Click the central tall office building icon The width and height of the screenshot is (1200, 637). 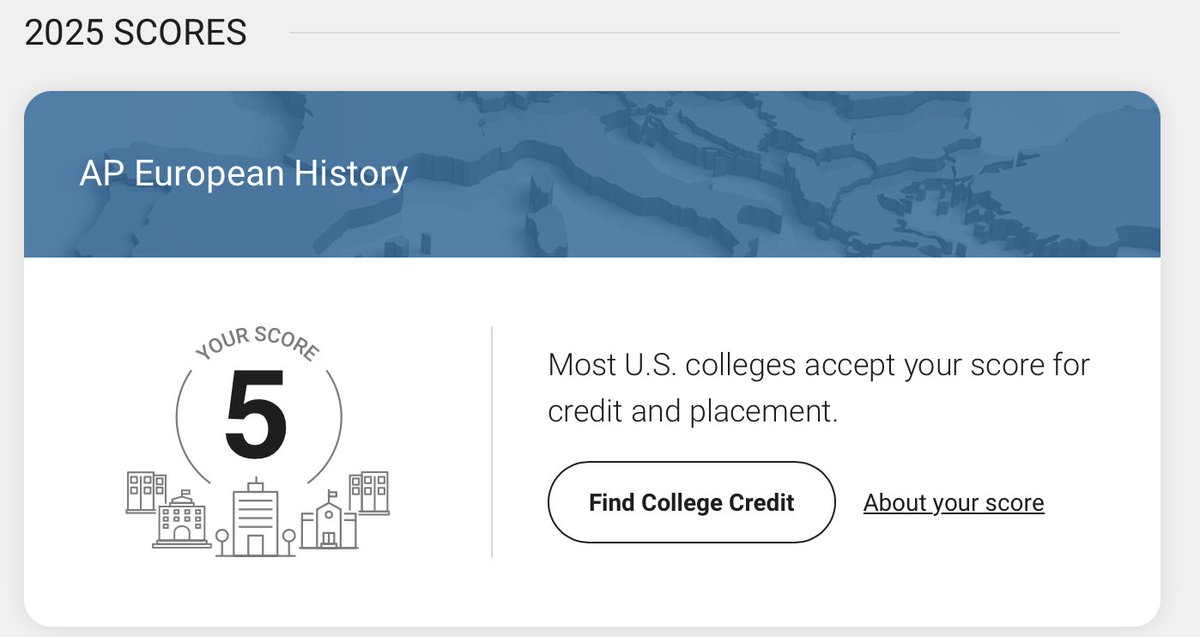[256, 516]
